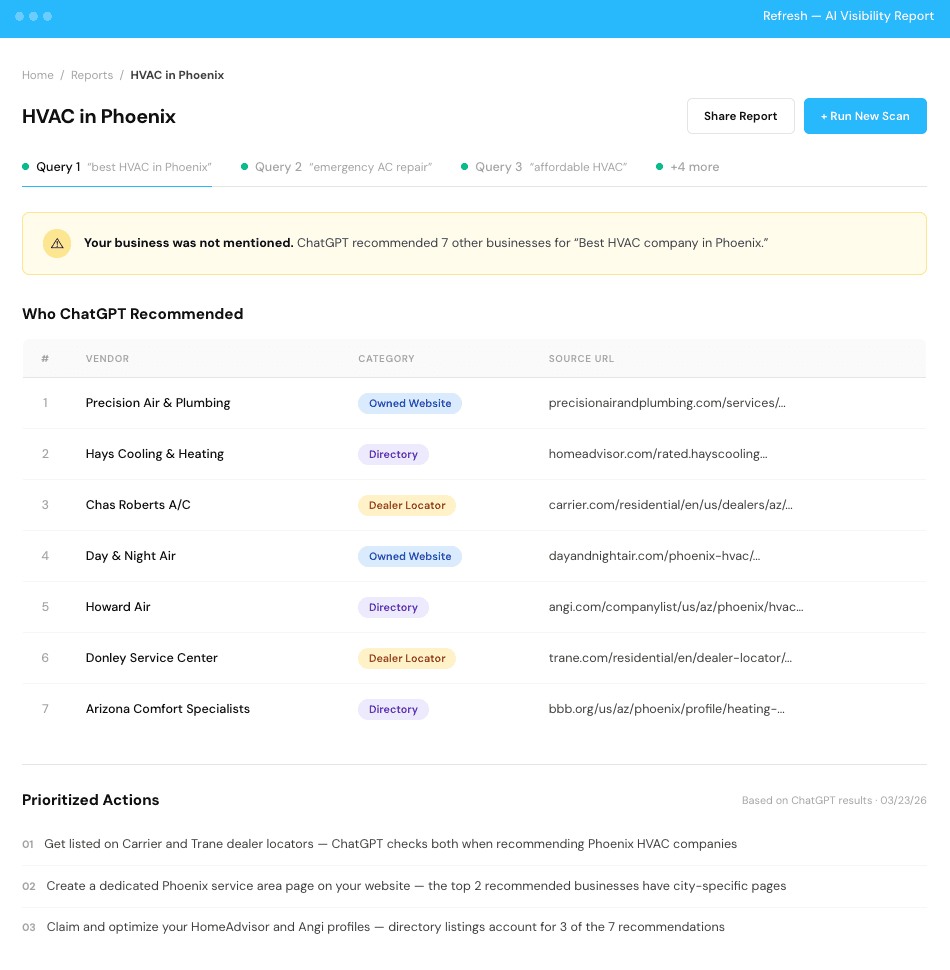The image size is (950, 970).
Task: Select action 03 about HomeAdvisor and Angi profiles
Action: tap(474, 927)
